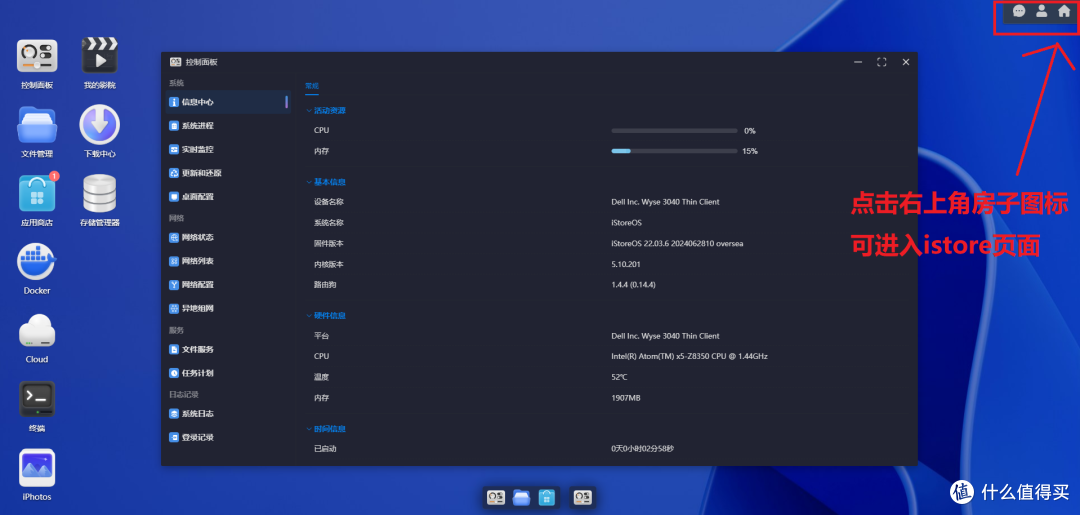
Task: Click firmware value iStoreOS 22.03.6 2024062810 oversea
Action: 677,244
